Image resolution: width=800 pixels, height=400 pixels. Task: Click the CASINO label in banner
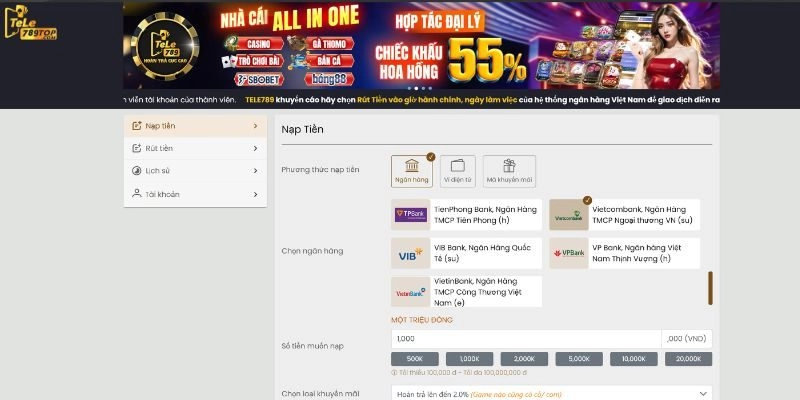pyautogui.click(x=259, y=44)
